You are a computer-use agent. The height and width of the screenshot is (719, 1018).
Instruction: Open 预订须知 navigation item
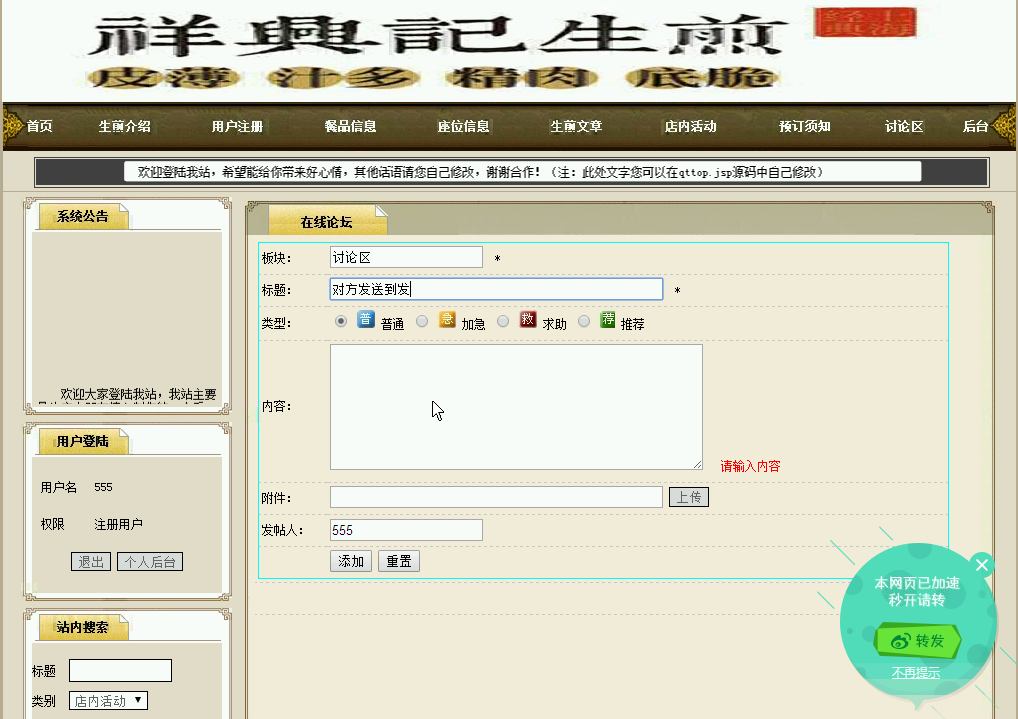pyautogui.click(x=805, y=126)
